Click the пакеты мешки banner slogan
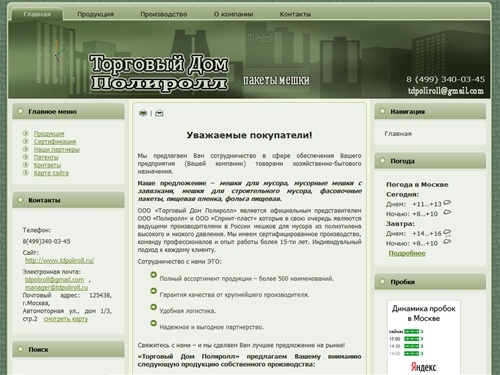 pyautogui.click(x=276, y=80)
